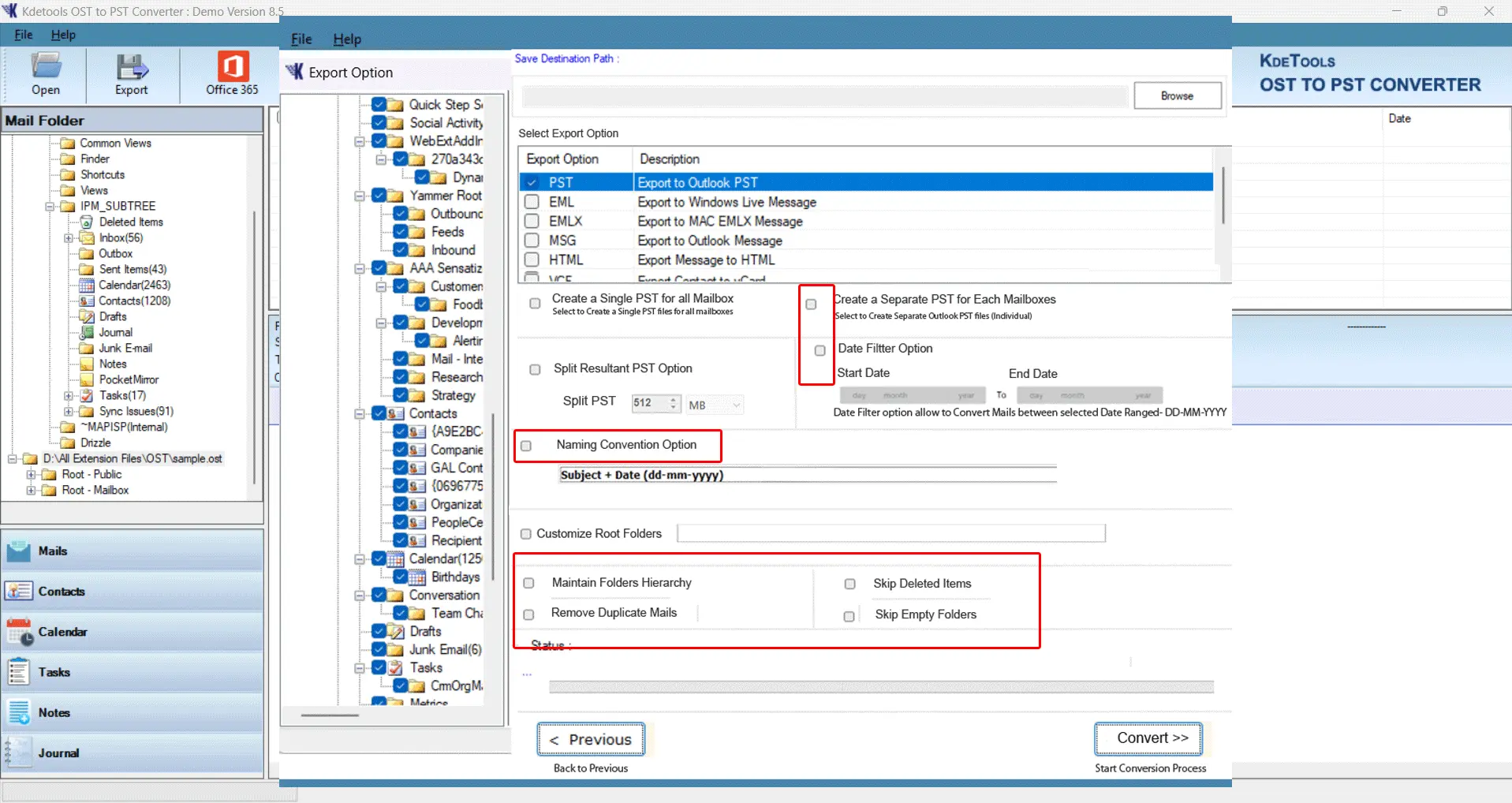Expand the Tasks(17) node in Mail Folder
The height and width of the screenshot is (803, 1512).
[x=69, y=395]
